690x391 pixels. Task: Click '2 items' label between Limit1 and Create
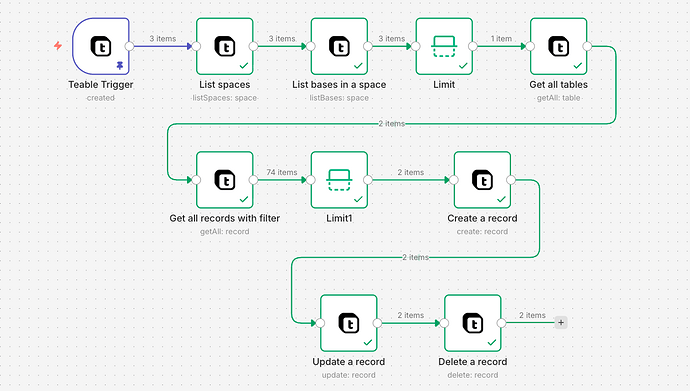411,172
